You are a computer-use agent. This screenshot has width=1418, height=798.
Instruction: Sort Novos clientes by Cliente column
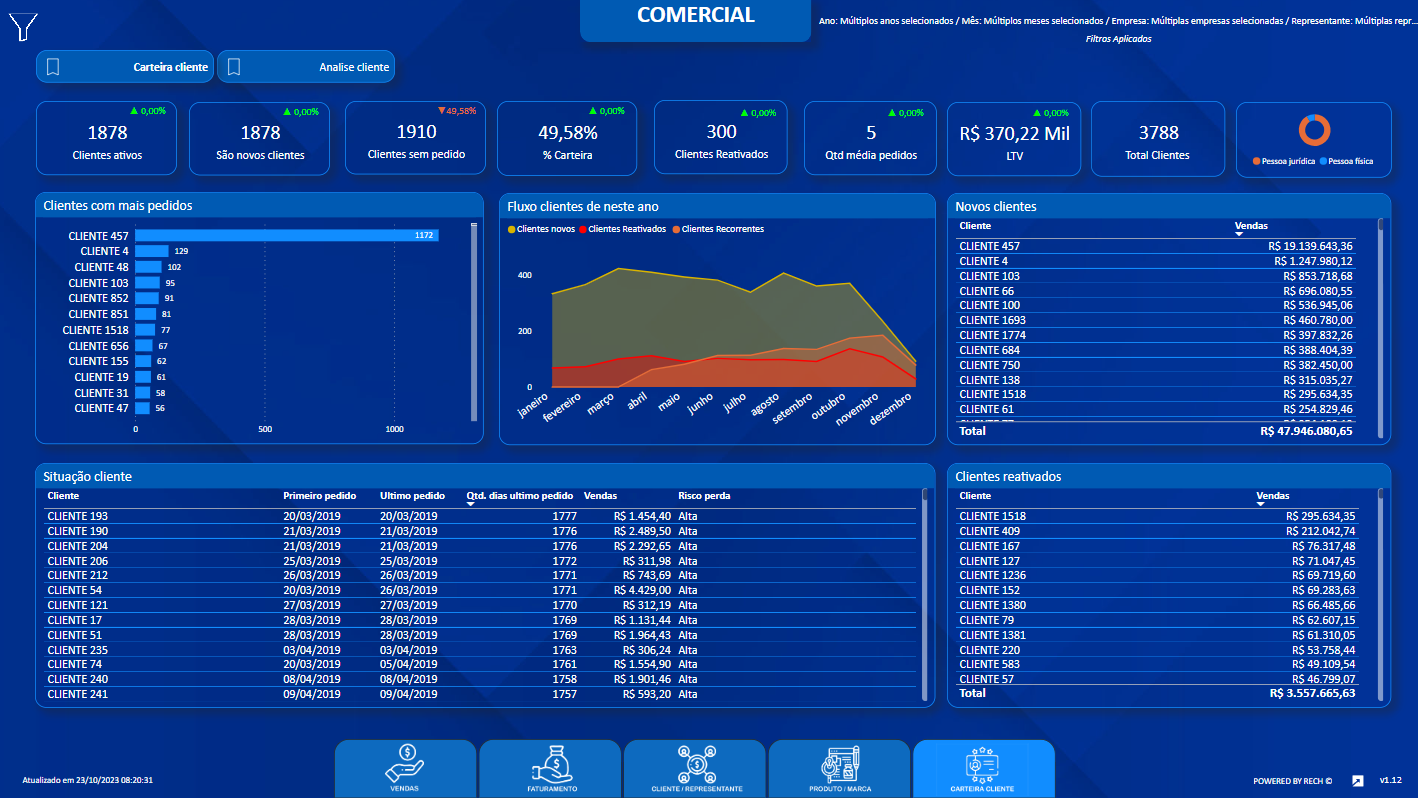coord(975,226)
